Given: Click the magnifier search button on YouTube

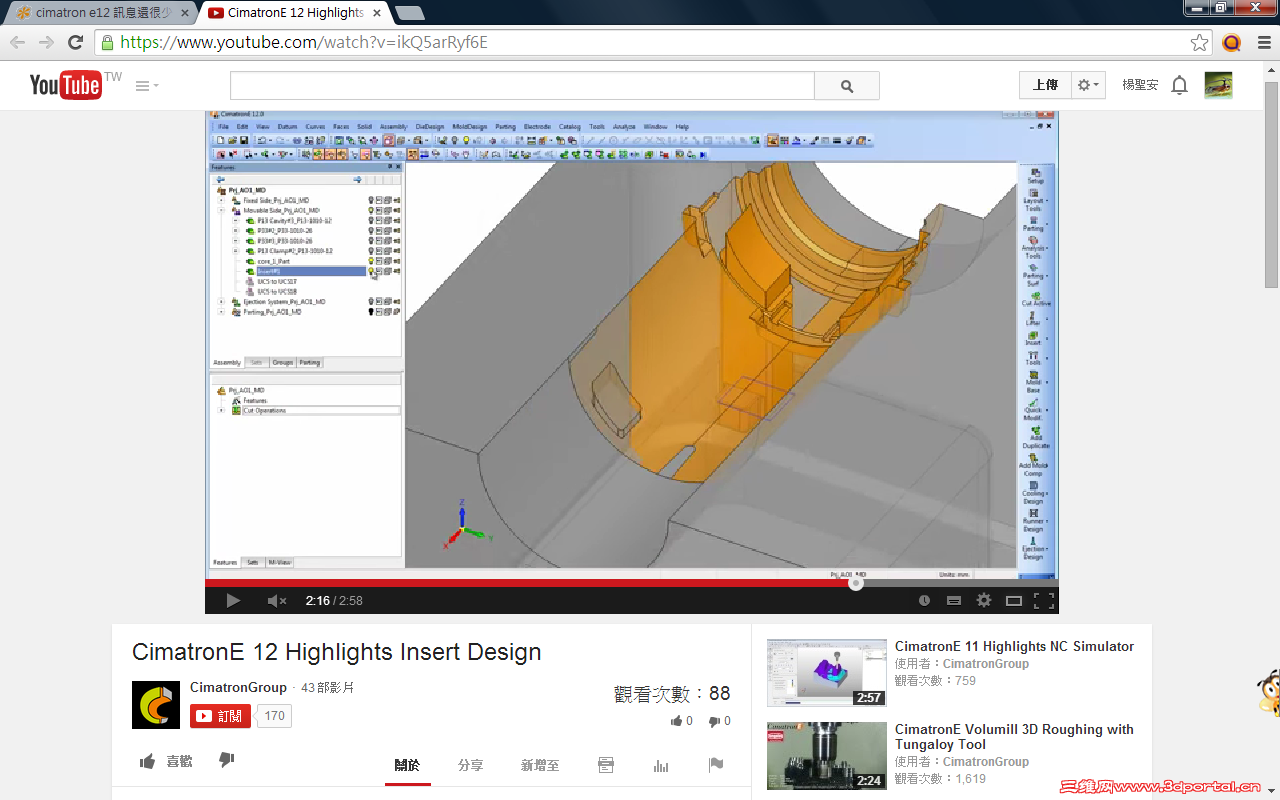Looking at the screenshot, I should click(x=847, y=86).
